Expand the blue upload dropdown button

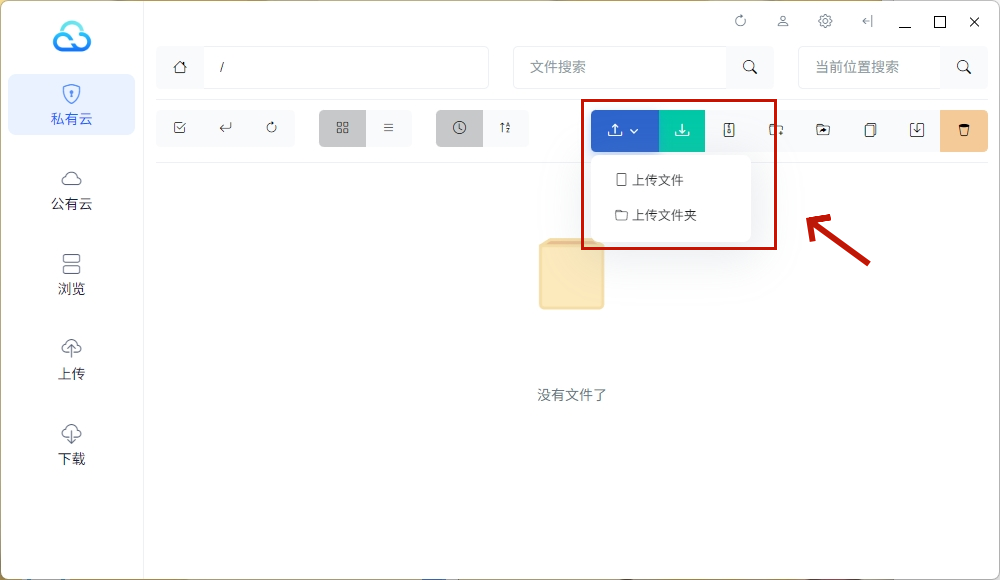click(x=624, y=130)
